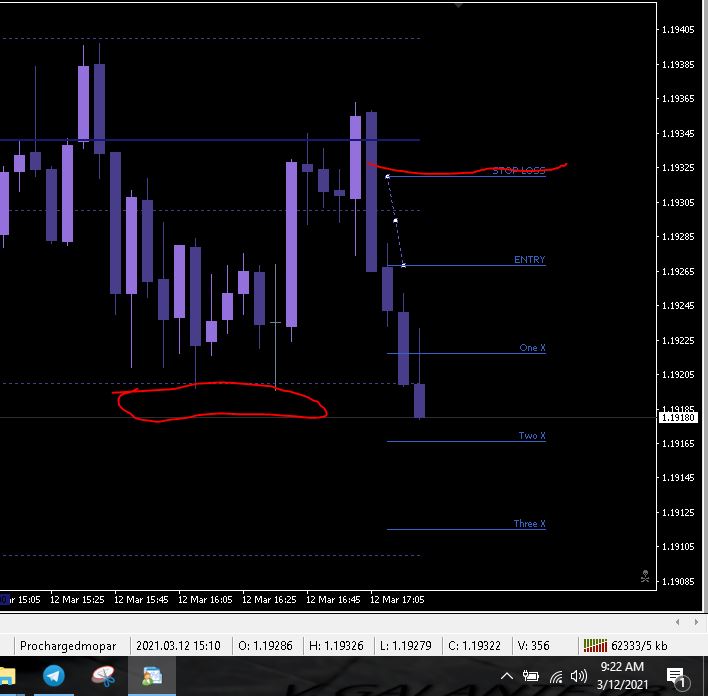Click the skull icon in the chart corner
Image resolution: width=708 pixels, height=696 pixels.
[645, 576]
